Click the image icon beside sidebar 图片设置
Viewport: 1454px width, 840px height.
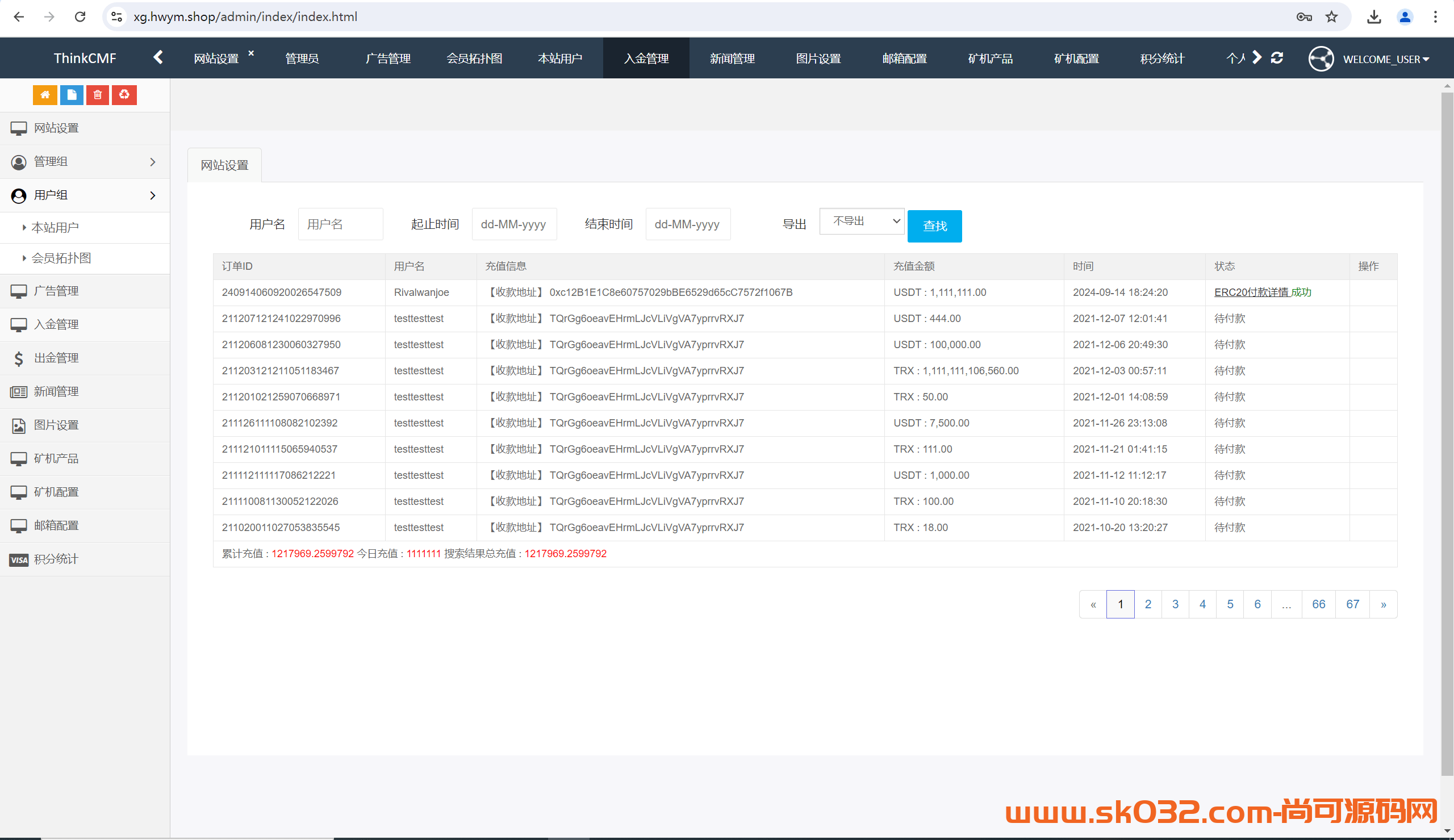(x=18, y=425)
